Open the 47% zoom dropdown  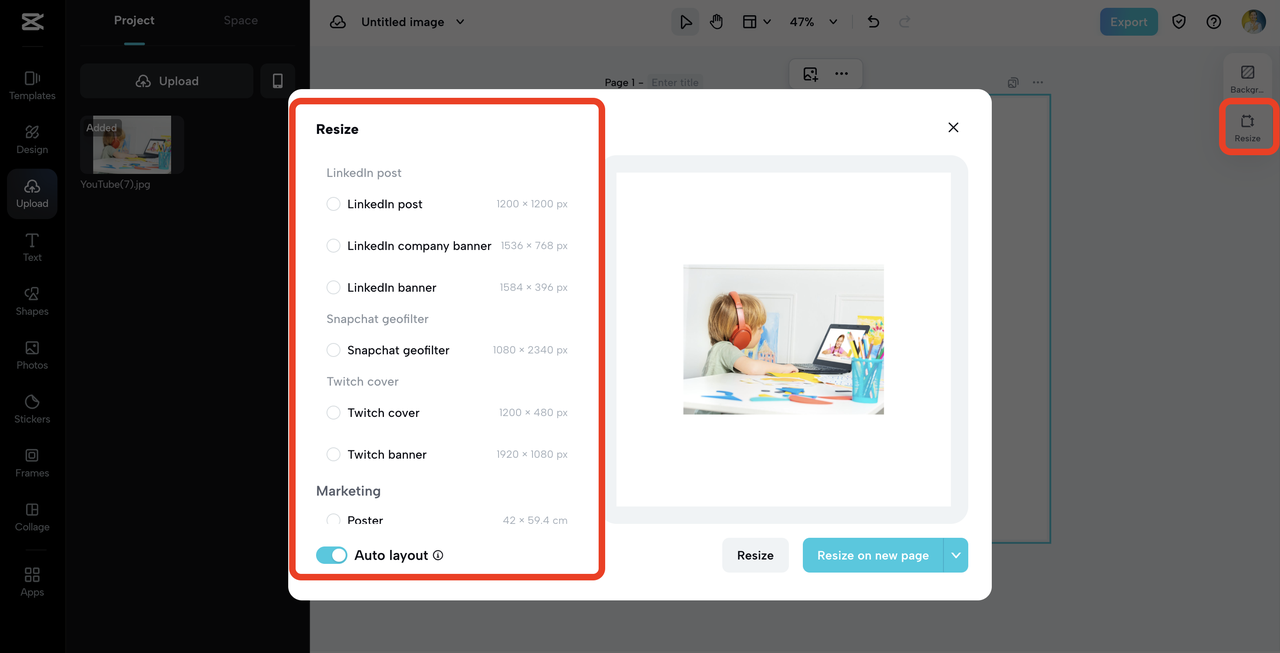(814, 22)
